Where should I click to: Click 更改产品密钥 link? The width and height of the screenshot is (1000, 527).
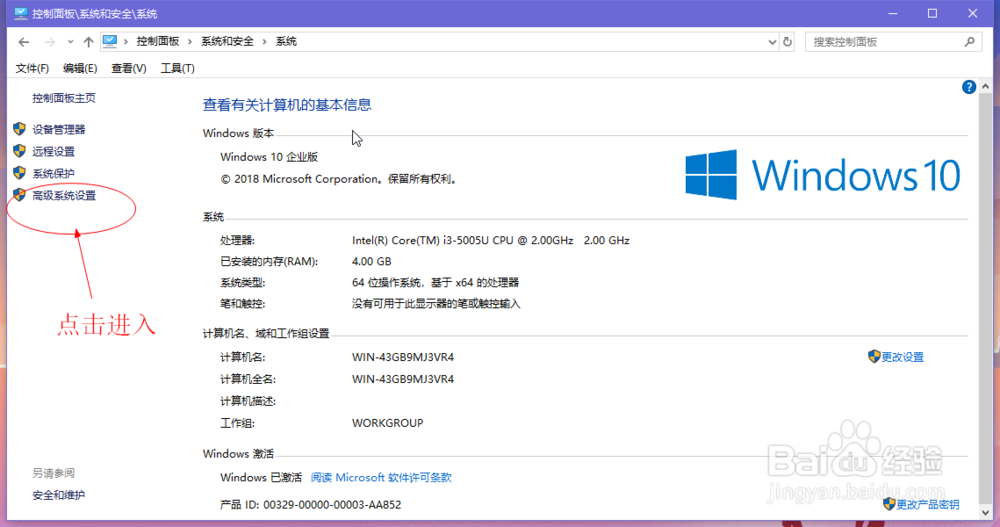[x=928, y=505]
